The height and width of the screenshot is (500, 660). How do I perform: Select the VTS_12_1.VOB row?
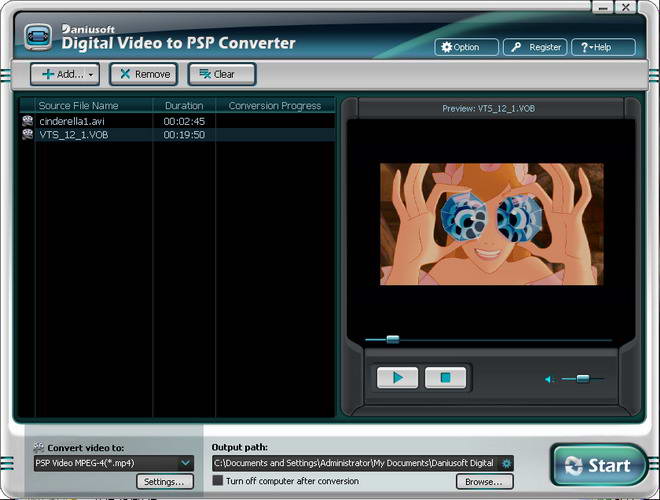pos(178,135)
